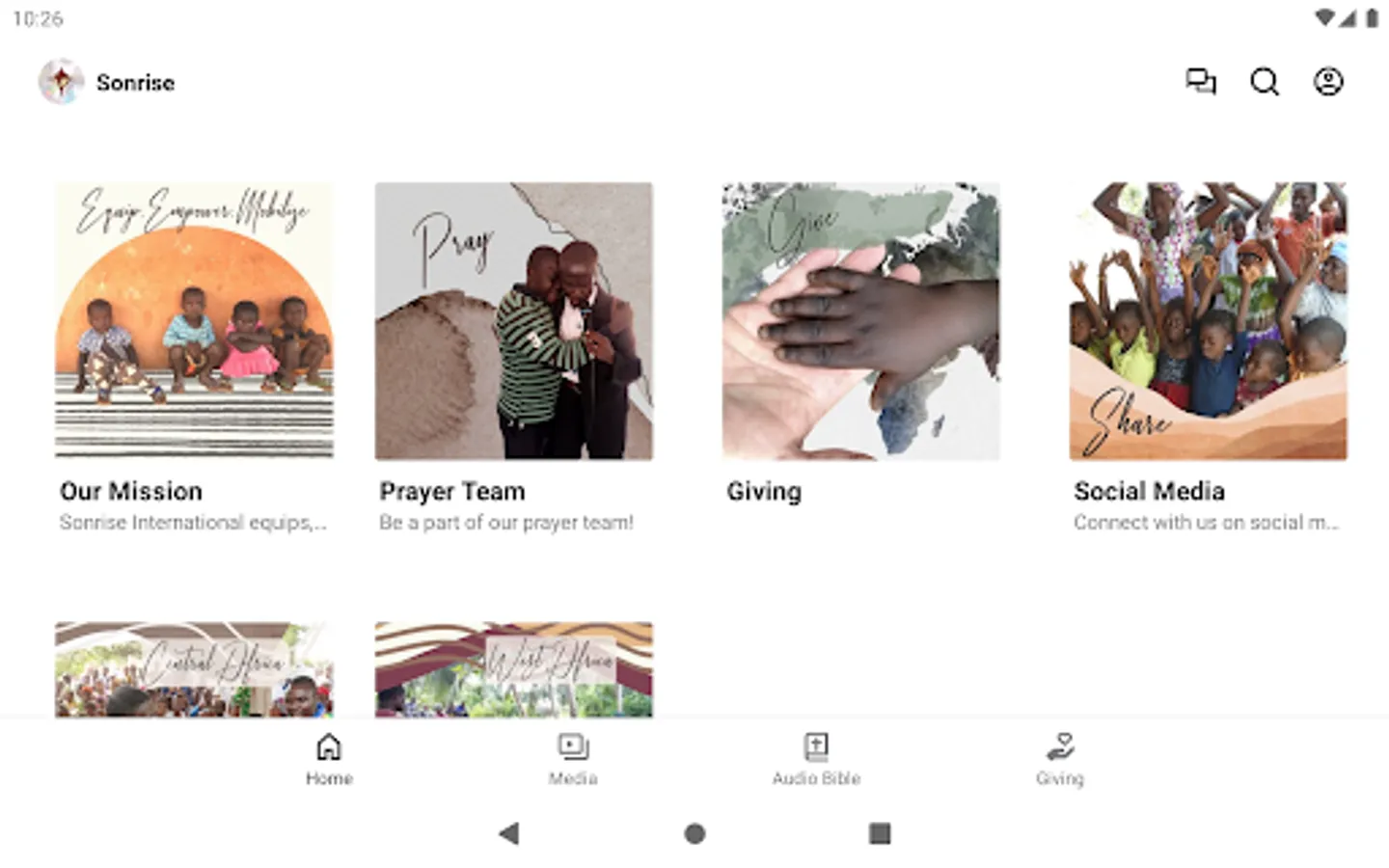Tap the Android back triangle
The width and height of the screenshot is (1389, 868).
click(x=509, y=833)
